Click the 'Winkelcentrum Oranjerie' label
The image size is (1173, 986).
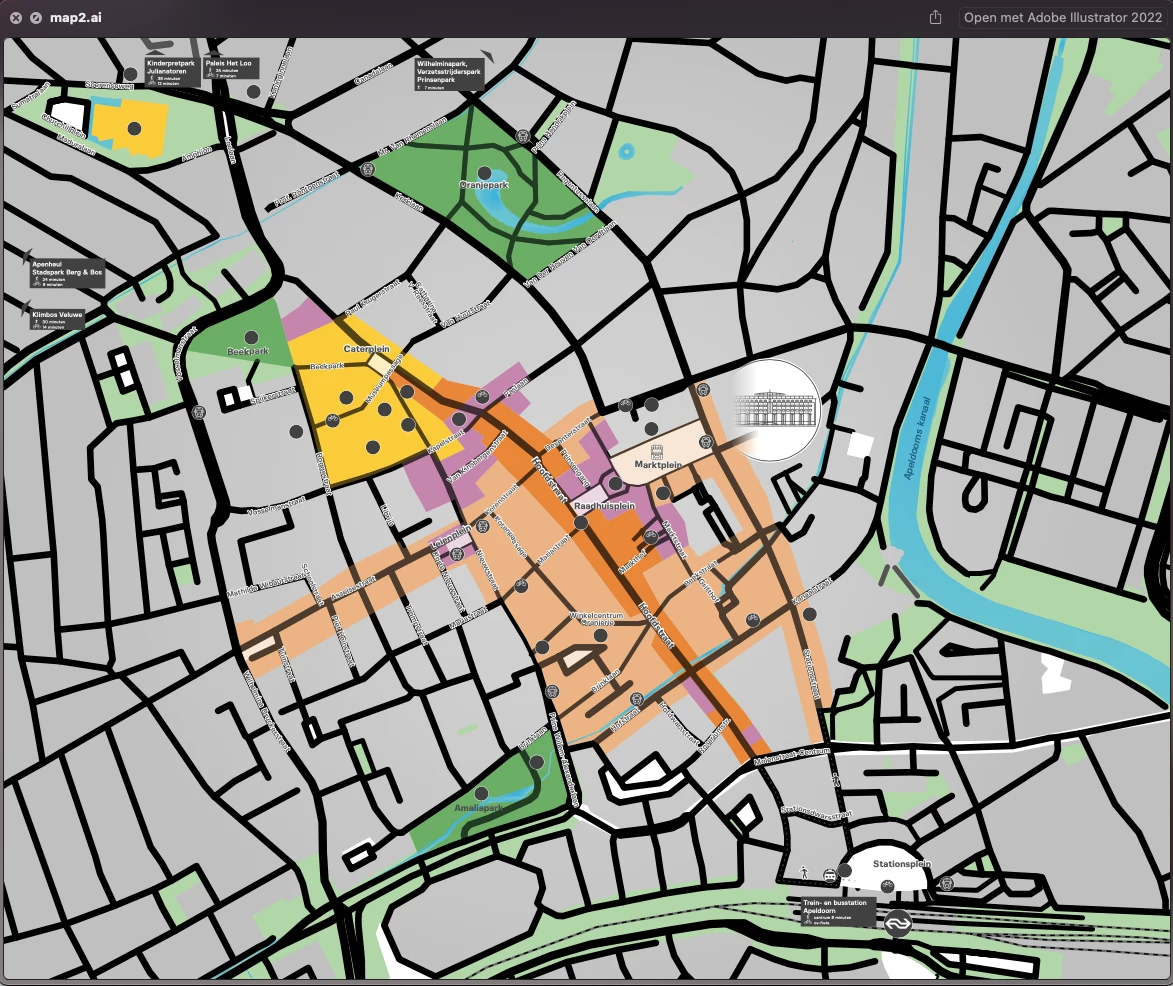[596, 619]
